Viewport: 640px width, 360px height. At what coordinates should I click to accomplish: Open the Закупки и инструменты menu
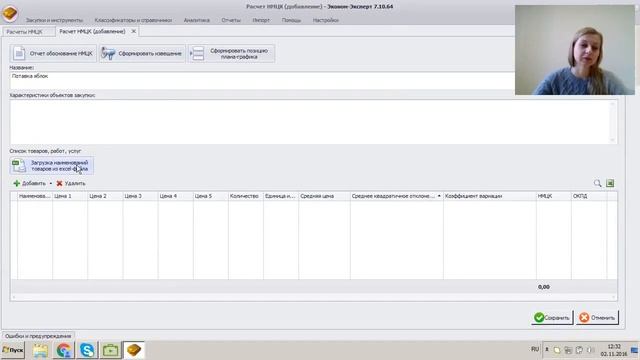54,20
